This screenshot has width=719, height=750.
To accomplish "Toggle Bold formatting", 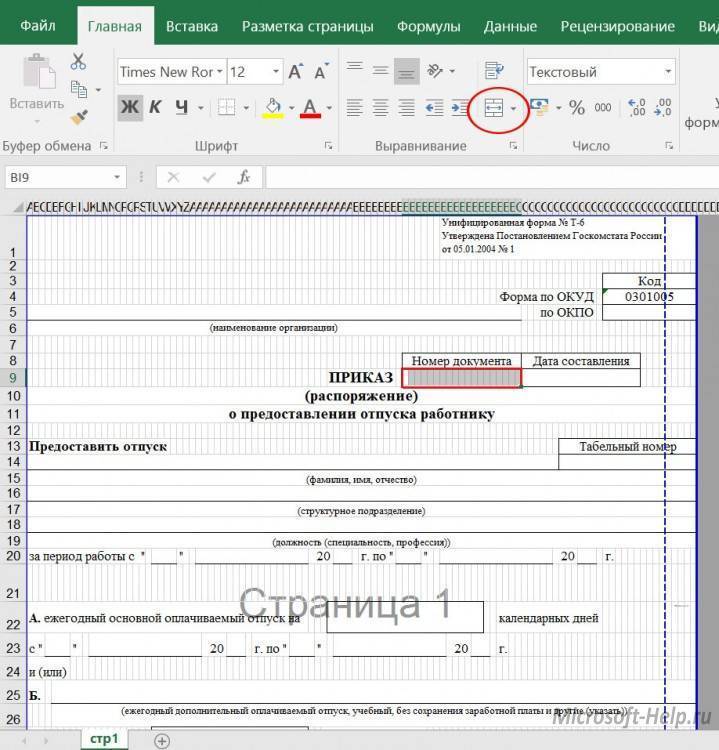I will coord(130,108).
